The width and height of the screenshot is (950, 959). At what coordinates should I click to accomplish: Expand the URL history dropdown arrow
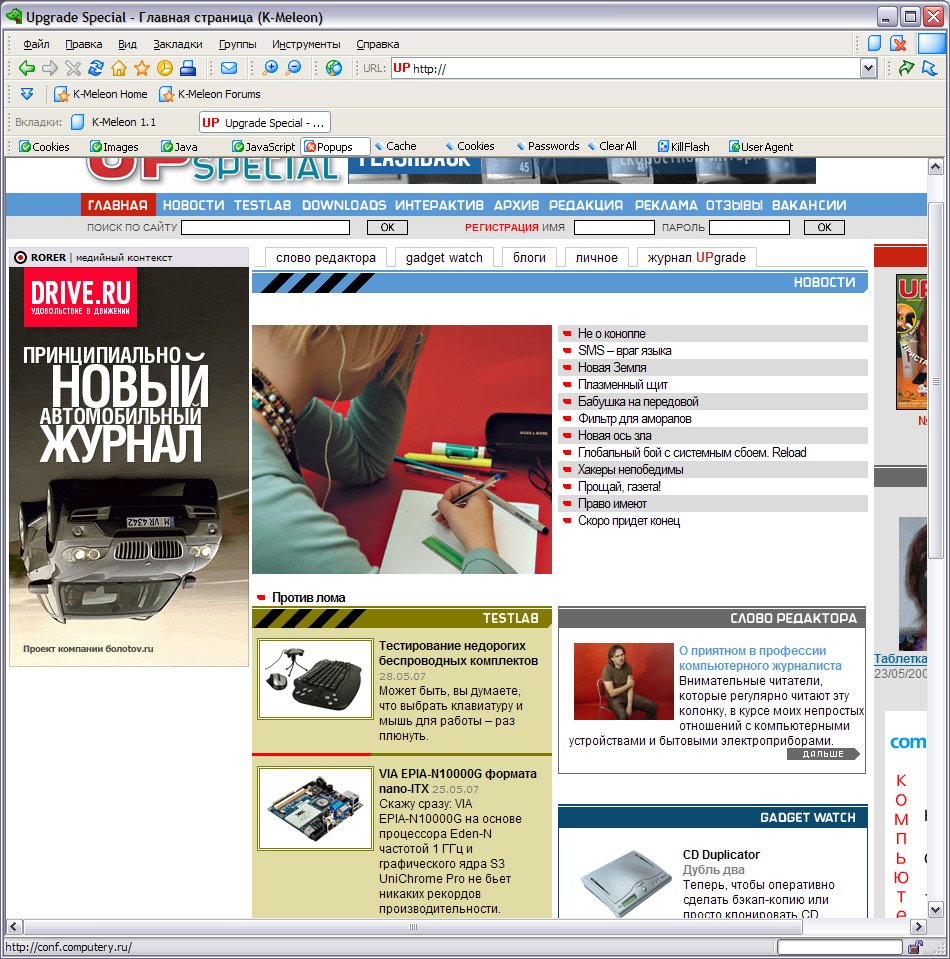tap(868, 68)
